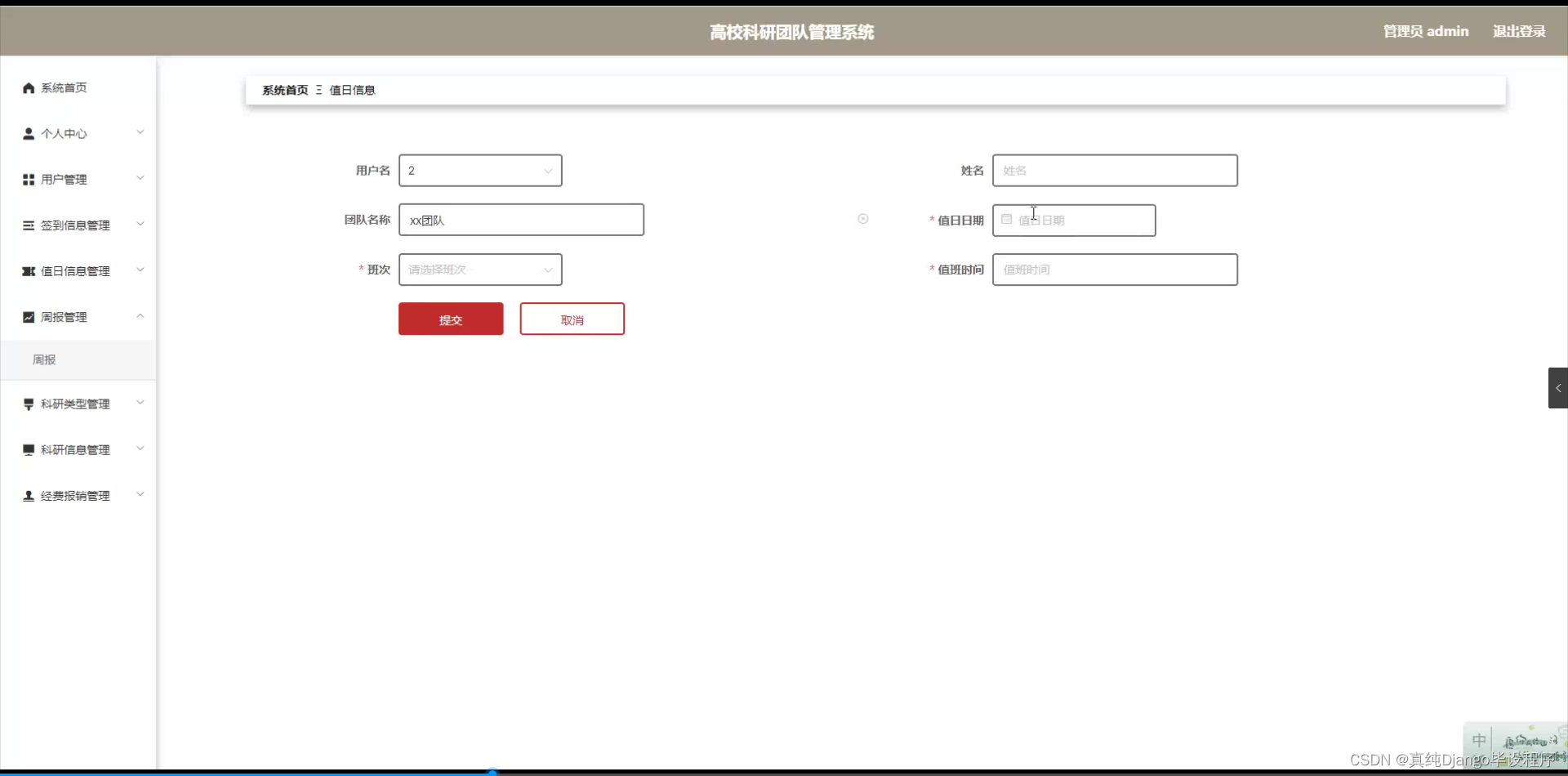The width and height of the screenshot is (1568, 776).
Task: Click the 姓名 input field
Action: pos(1115,171)
